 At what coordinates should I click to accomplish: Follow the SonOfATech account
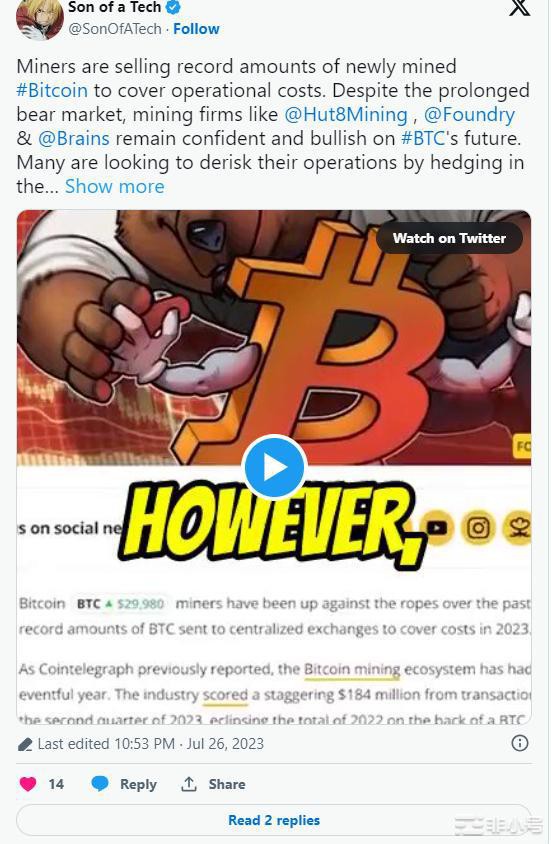tap(196, 29)
